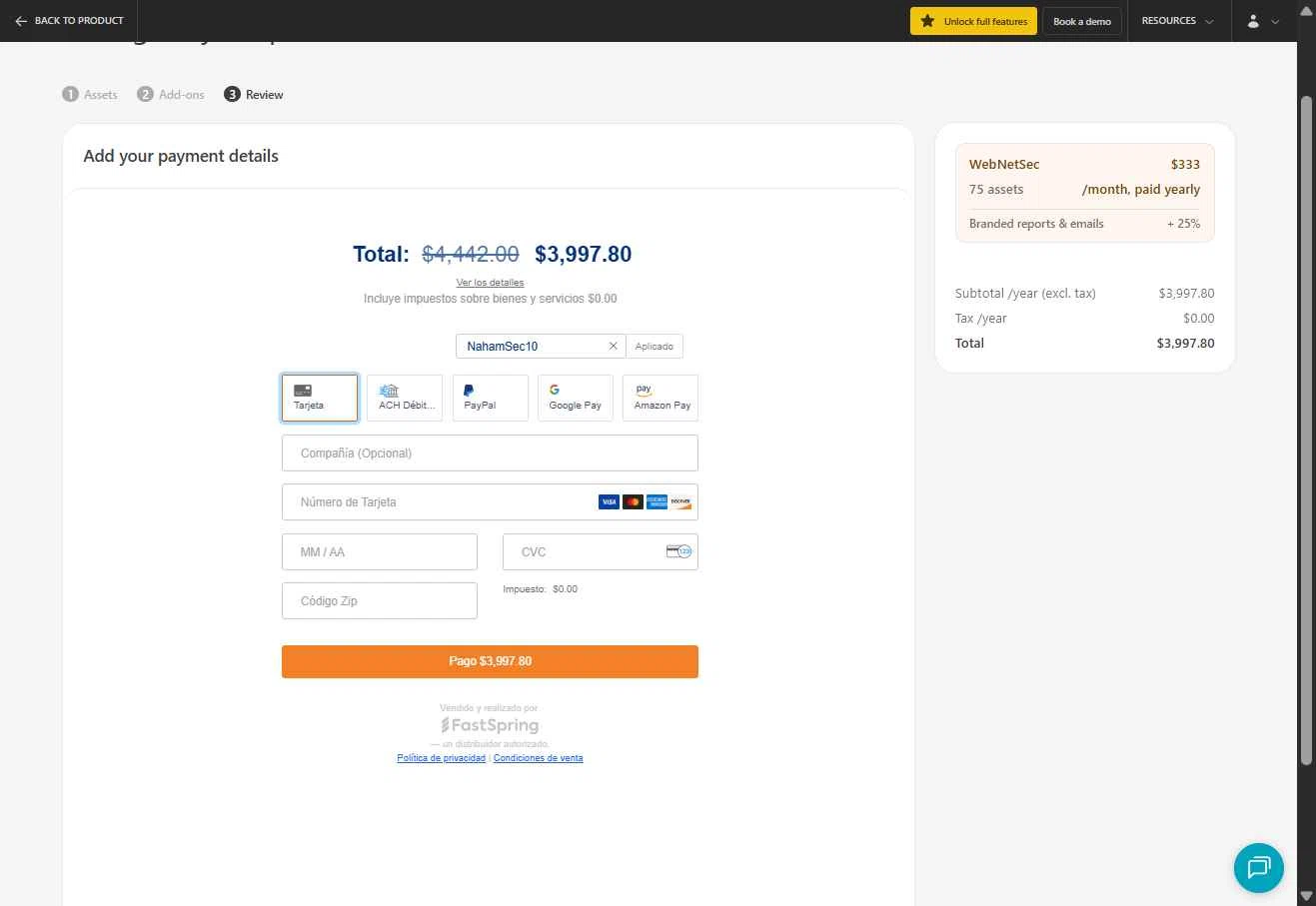1316x906 pixels.
Task: Click the Código Zip field
Action: (x=380, y=601)
